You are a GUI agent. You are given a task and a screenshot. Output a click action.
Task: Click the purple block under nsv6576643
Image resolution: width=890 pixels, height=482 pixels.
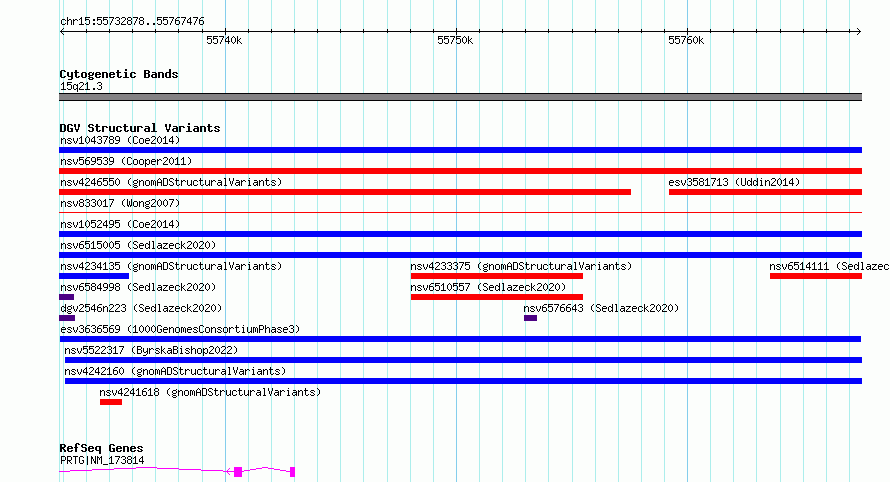coord(530,318)
